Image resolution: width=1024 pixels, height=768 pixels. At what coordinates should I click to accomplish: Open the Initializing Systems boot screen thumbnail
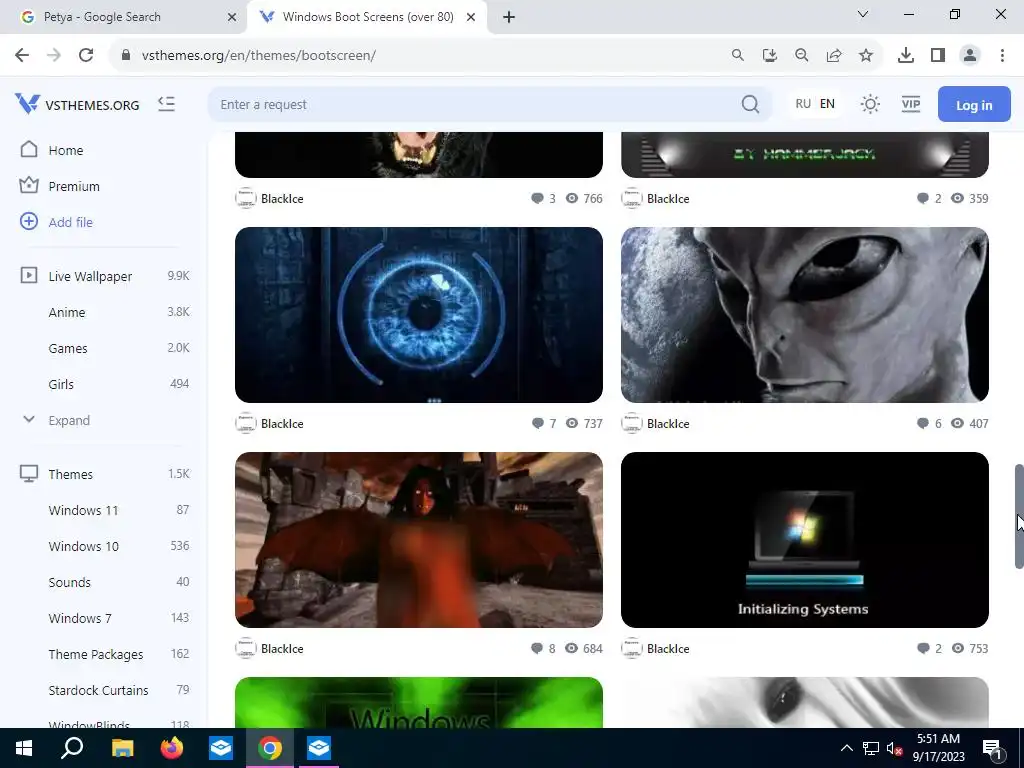click(805, 539)
